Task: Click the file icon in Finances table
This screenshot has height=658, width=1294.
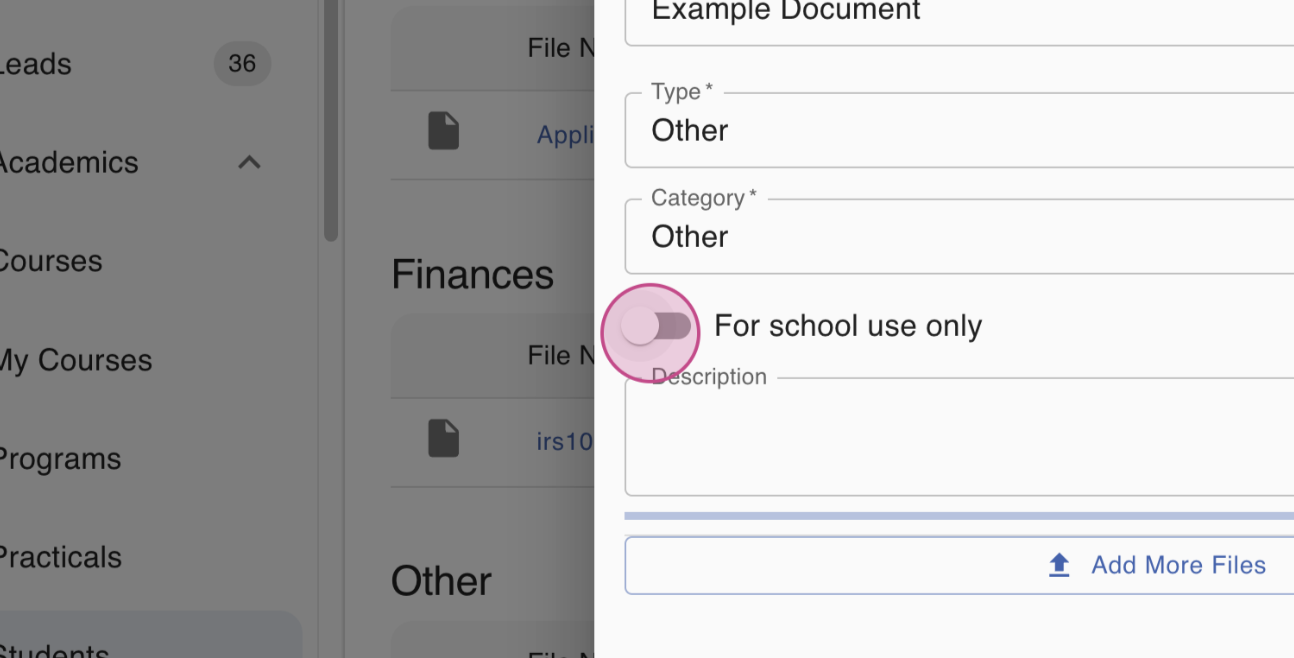Action: 444,439
